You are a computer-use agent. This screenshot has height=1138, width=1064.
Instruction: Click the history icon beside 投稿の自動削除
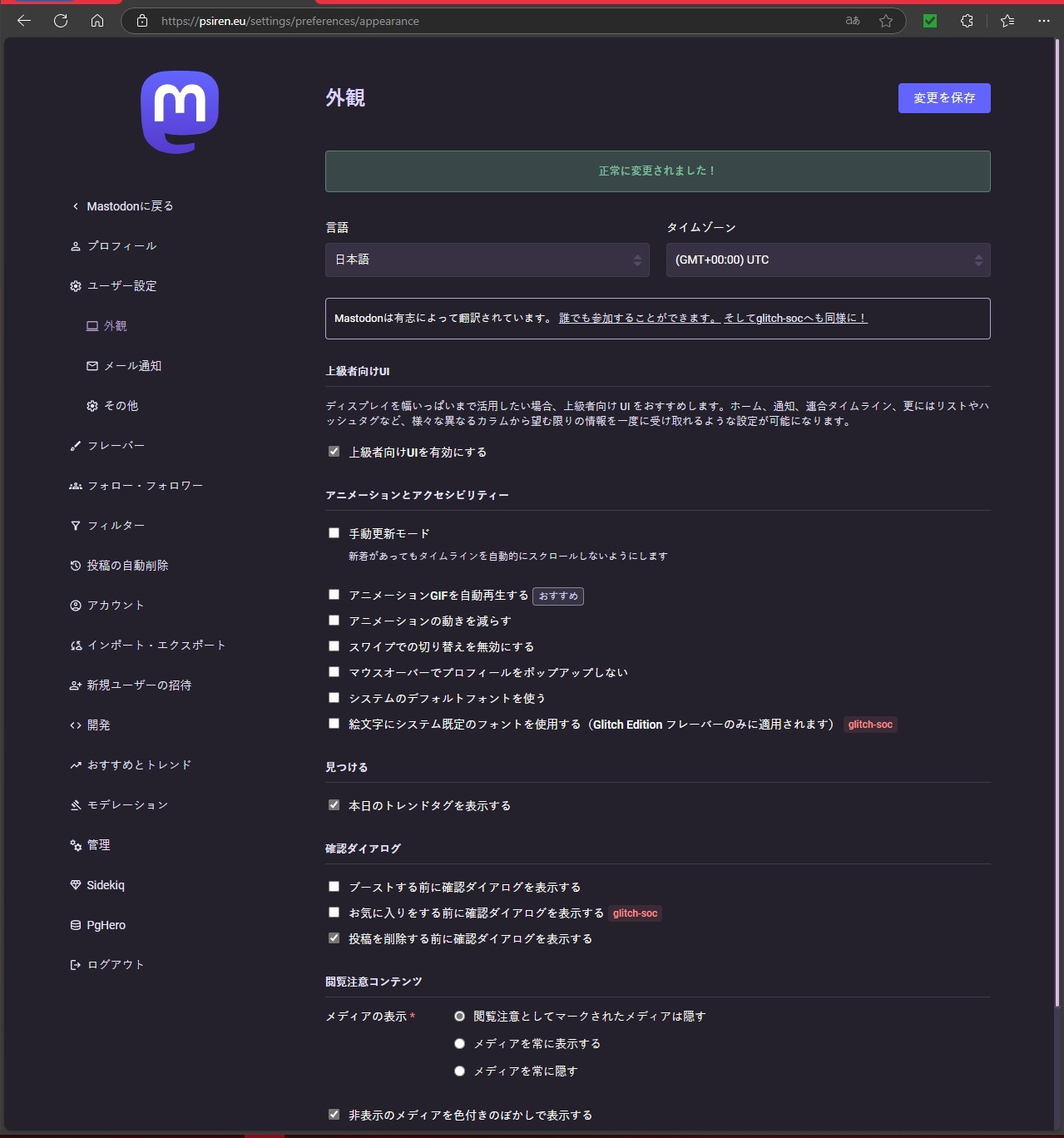(x=76, y=566)
